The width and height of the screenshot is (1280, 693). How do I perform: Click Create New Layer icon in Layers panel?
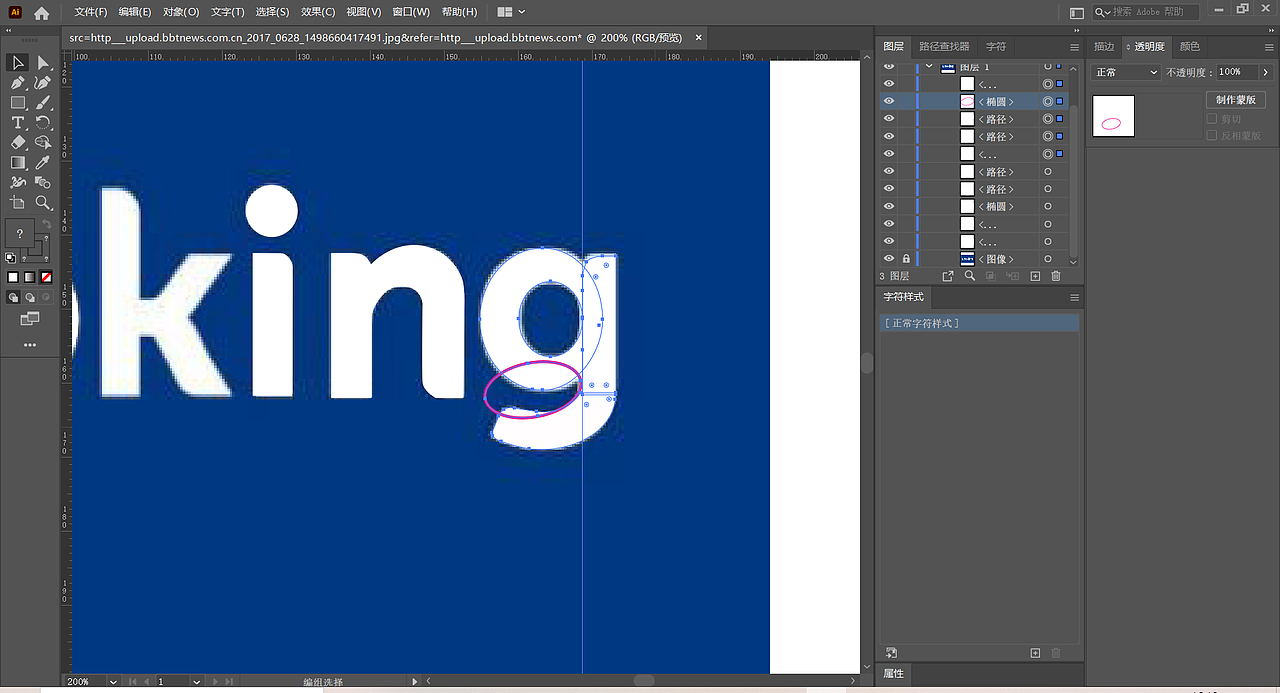coord(1035,276)
